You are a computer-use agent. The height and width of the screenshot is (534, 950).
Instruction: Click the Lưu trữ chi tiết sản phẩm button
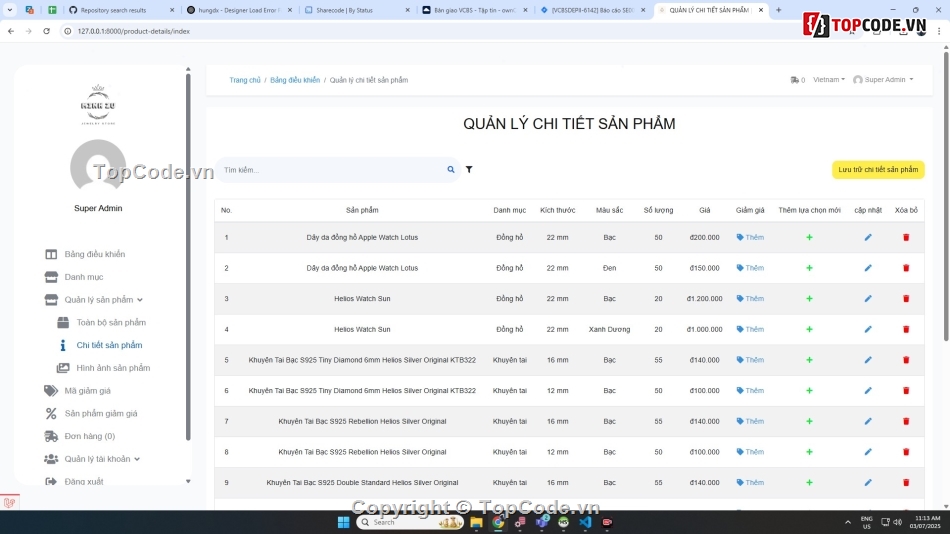pyautogui.click(x=877, y=170)
